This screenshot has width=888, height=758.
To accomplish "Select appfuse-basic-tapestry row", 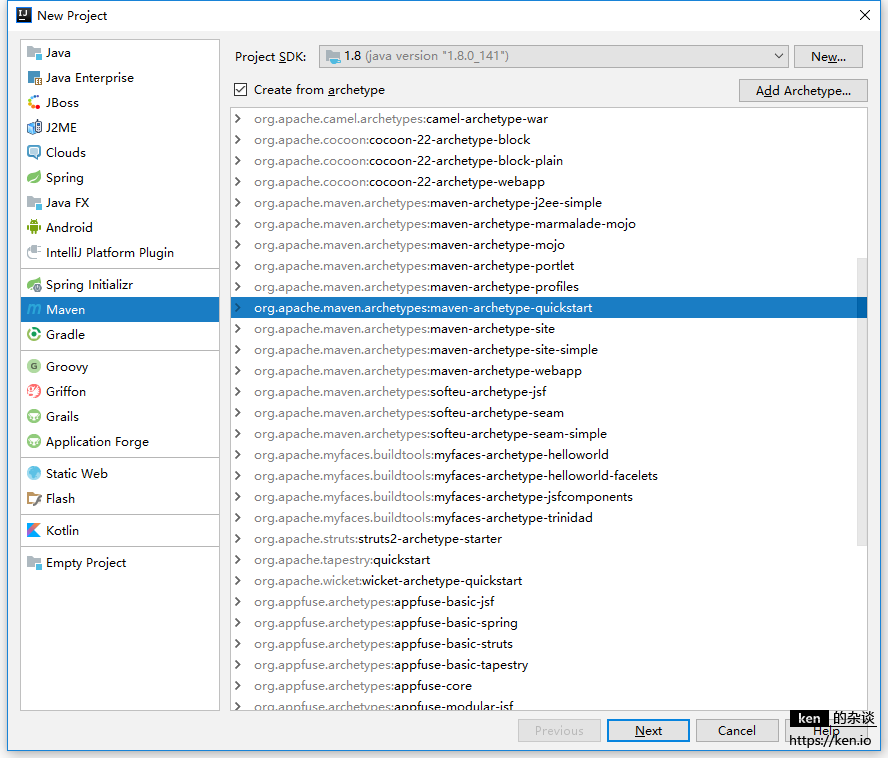I will [548, 665].
